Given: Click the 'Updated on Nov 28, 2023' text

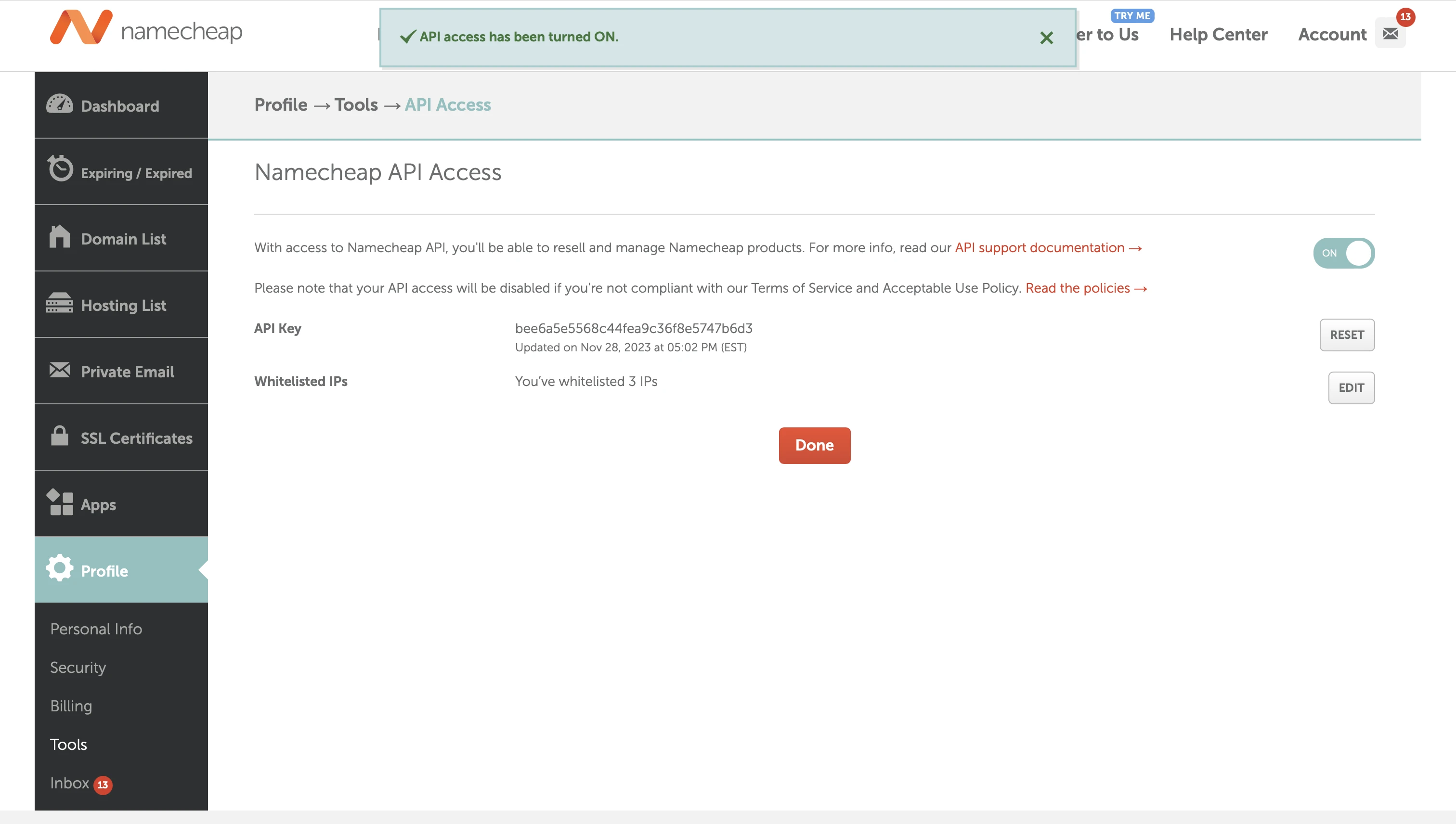Looking at the screenshot, I should pos(631,348).
